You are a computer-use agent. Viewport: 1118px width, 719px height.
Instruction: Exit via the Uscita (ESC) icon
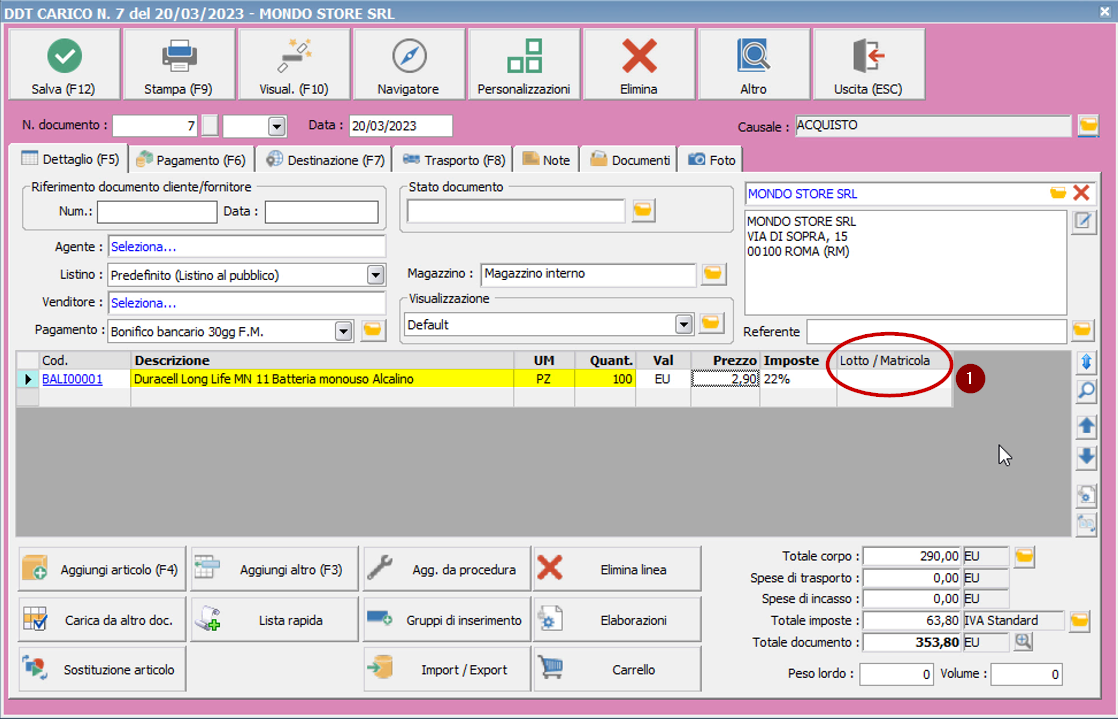click(x=868, y=62)
